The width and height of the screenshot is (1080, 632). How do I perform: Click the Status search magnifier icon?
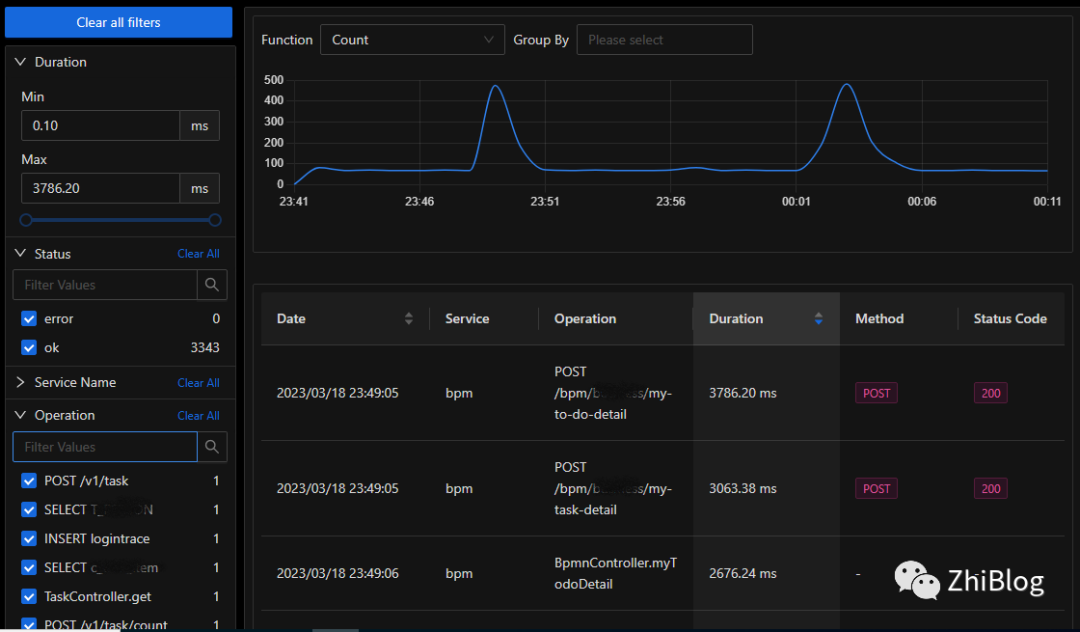212,284
